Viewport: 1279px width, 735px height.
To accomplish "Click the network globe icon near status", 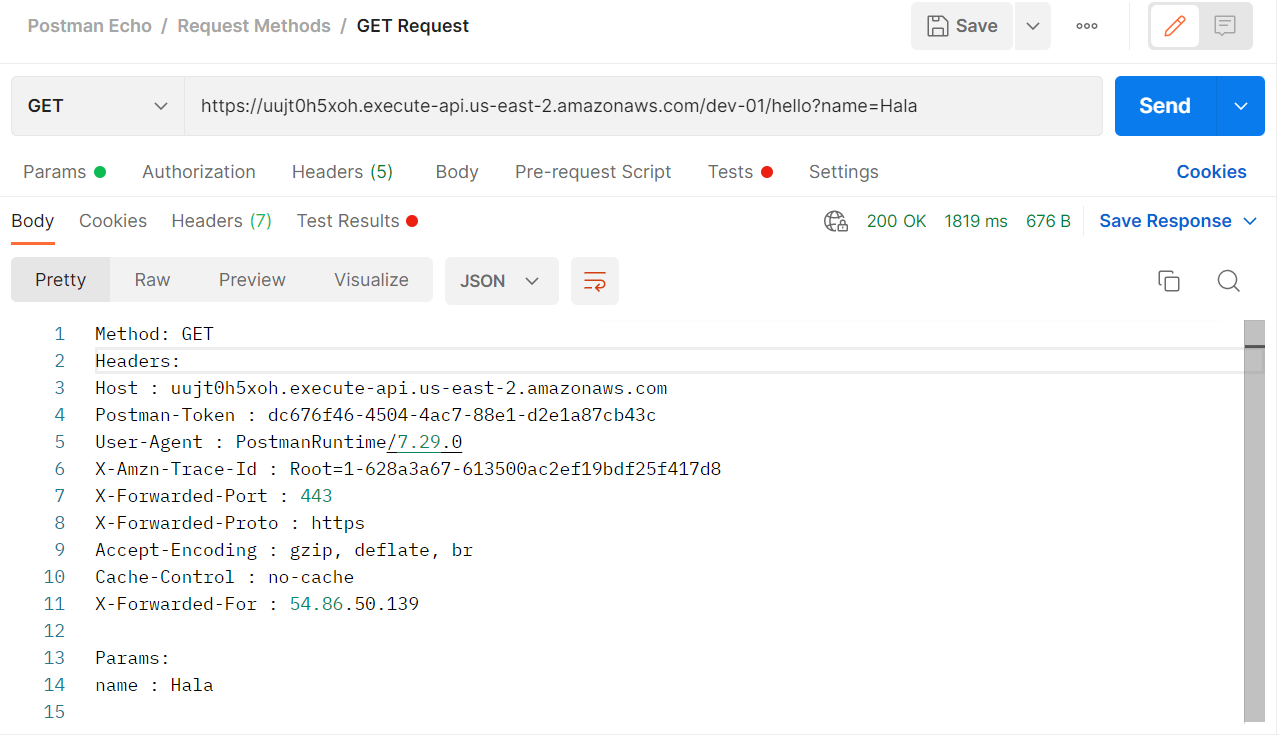I will (x=836, y=221).
